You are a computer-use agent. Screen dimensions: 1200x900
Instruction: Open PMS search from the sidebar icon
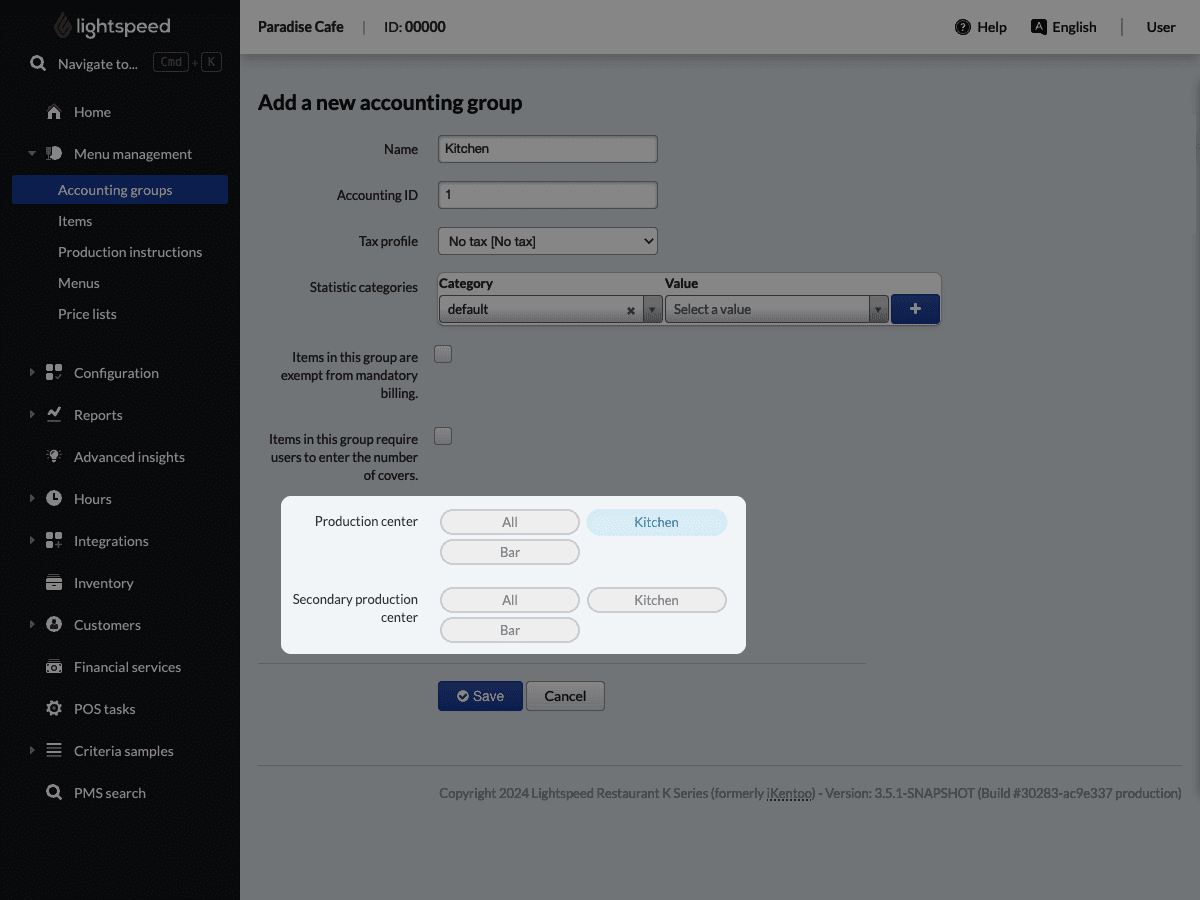53,792
